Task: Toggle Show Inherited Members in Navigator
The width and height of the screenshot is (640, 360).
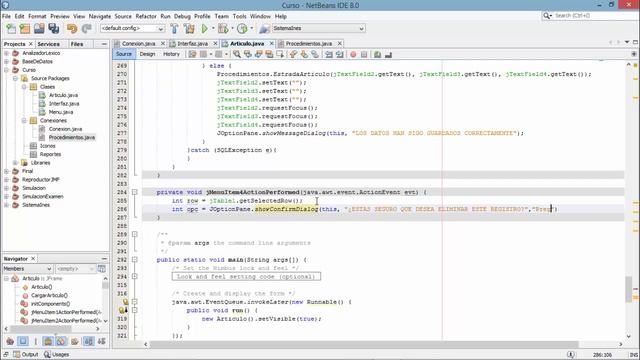Action: (x=10, y=341)
